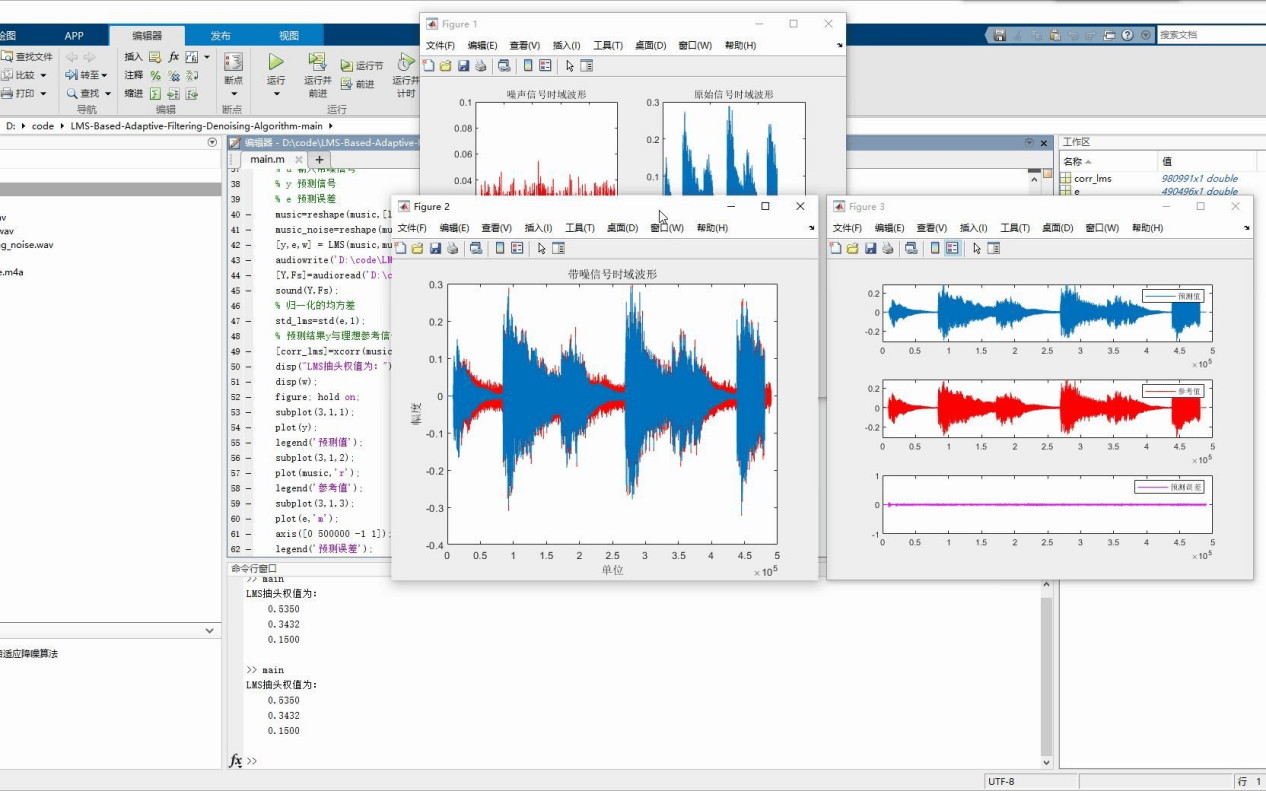Click the search documentation input field
The height and width of the screenshot is (791, 1266).
1208,34
